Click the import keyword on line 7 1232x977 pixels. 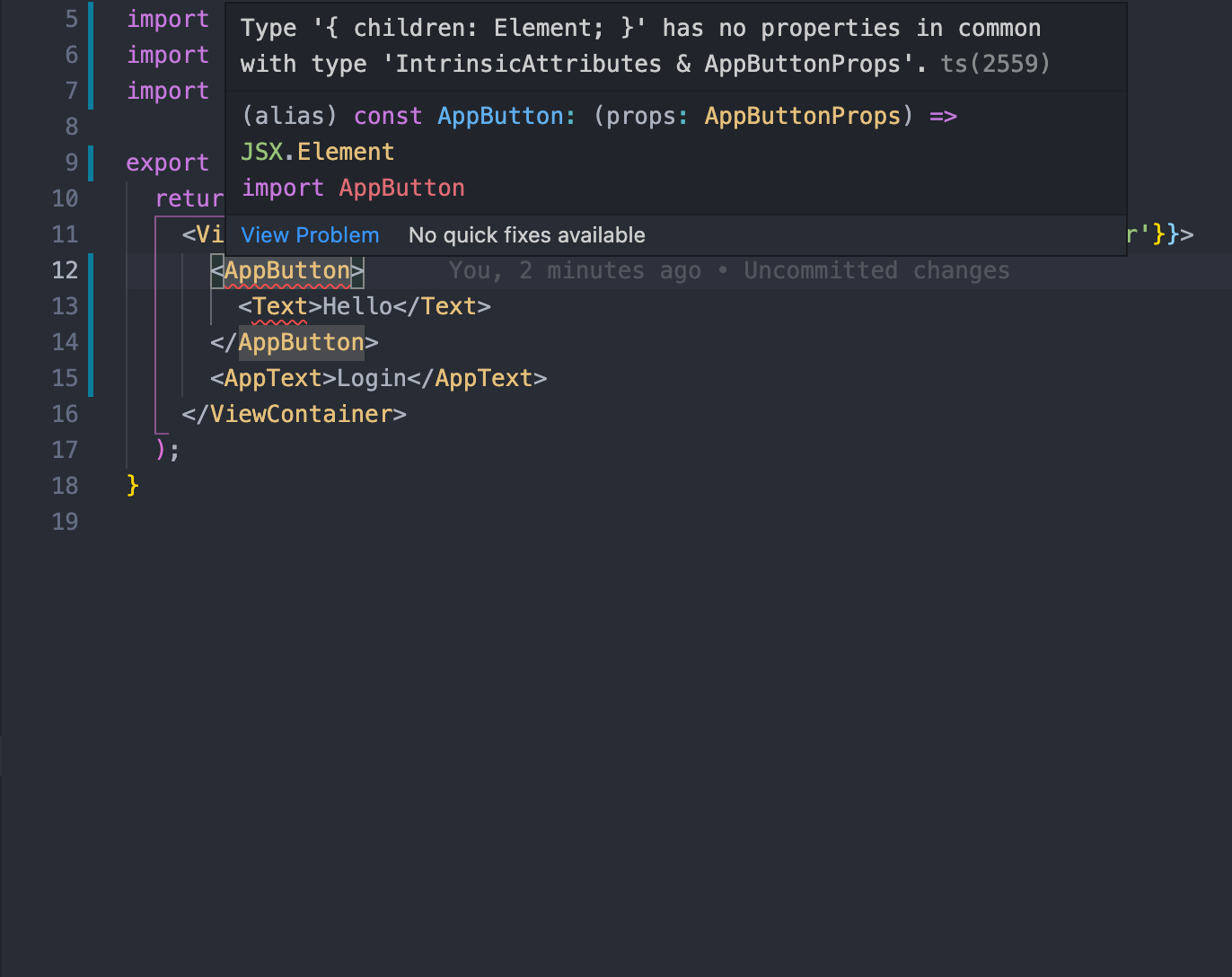(x=168, y=91)
